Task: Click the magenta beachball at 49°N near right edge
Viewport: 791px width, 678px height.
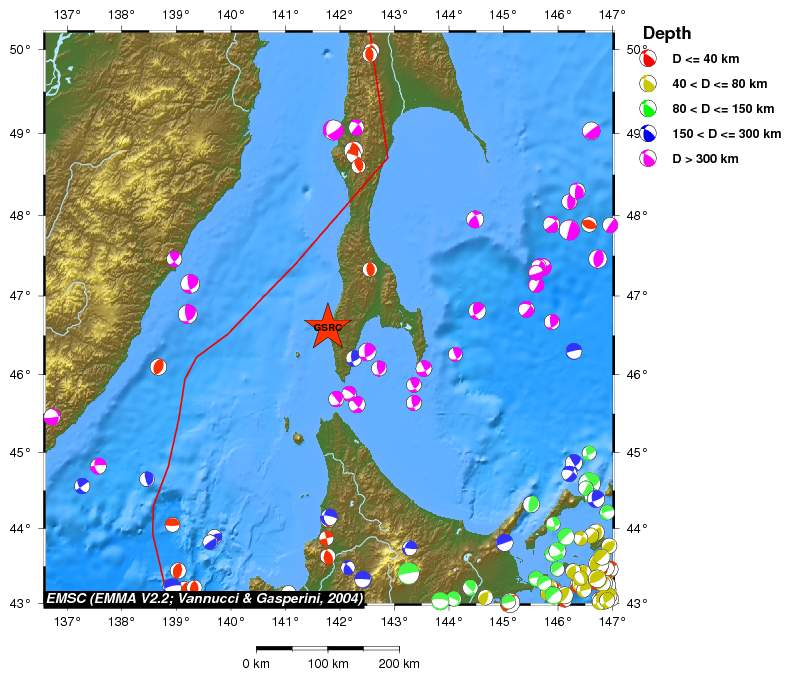Action: coord(591,131)
